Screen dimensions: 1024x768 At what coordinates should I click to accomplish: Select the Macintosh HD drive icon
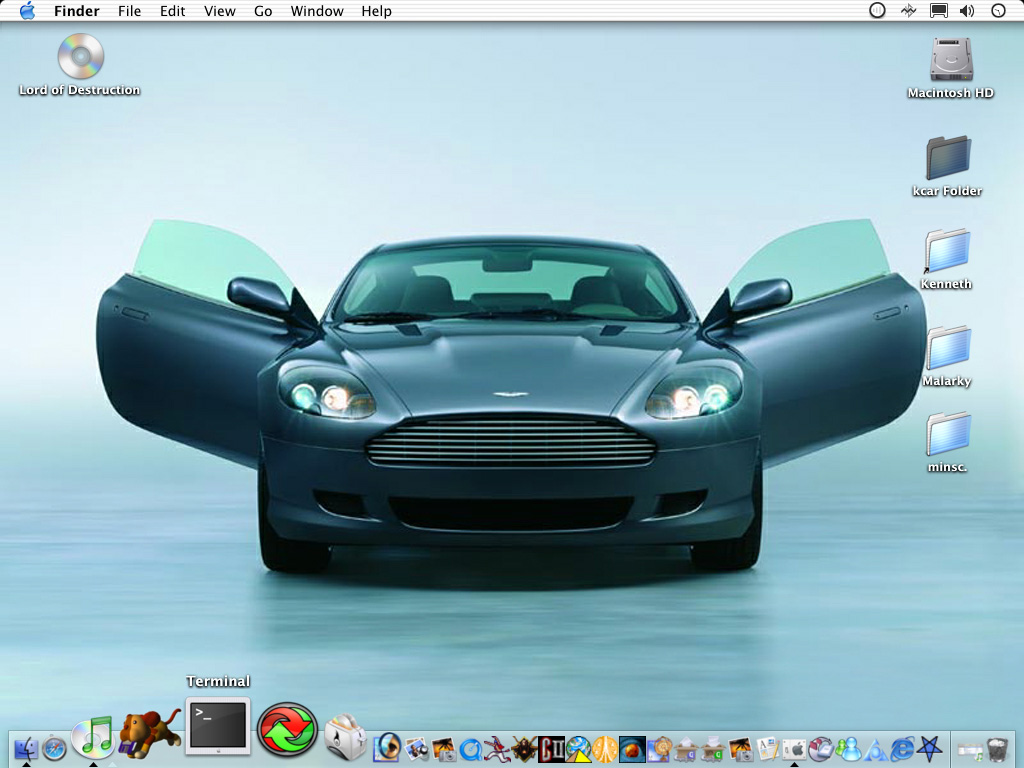[949, 59]
